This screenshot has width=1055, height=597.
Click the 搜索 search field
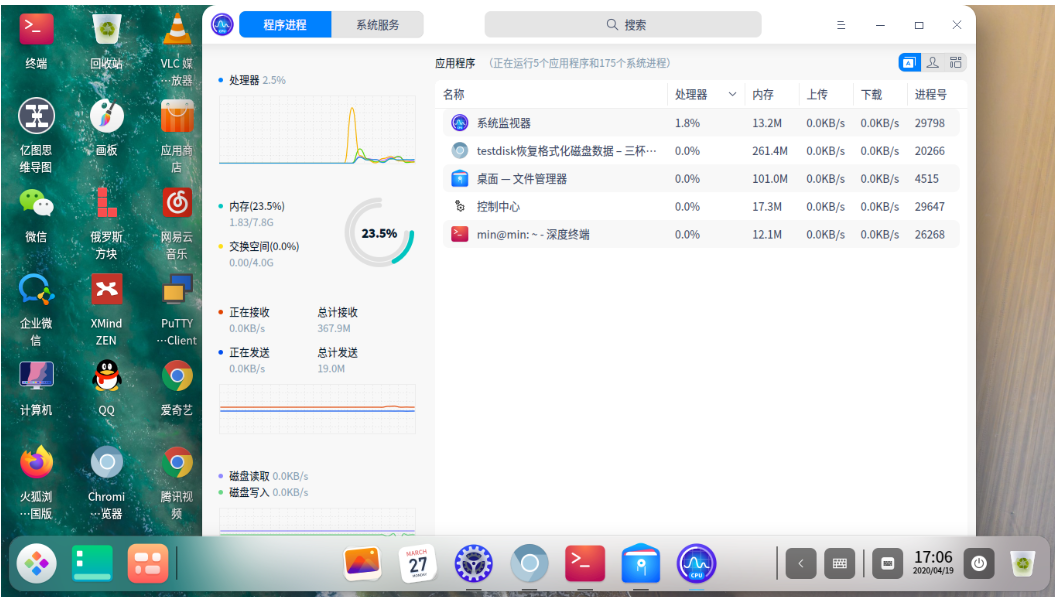[623, 25]
